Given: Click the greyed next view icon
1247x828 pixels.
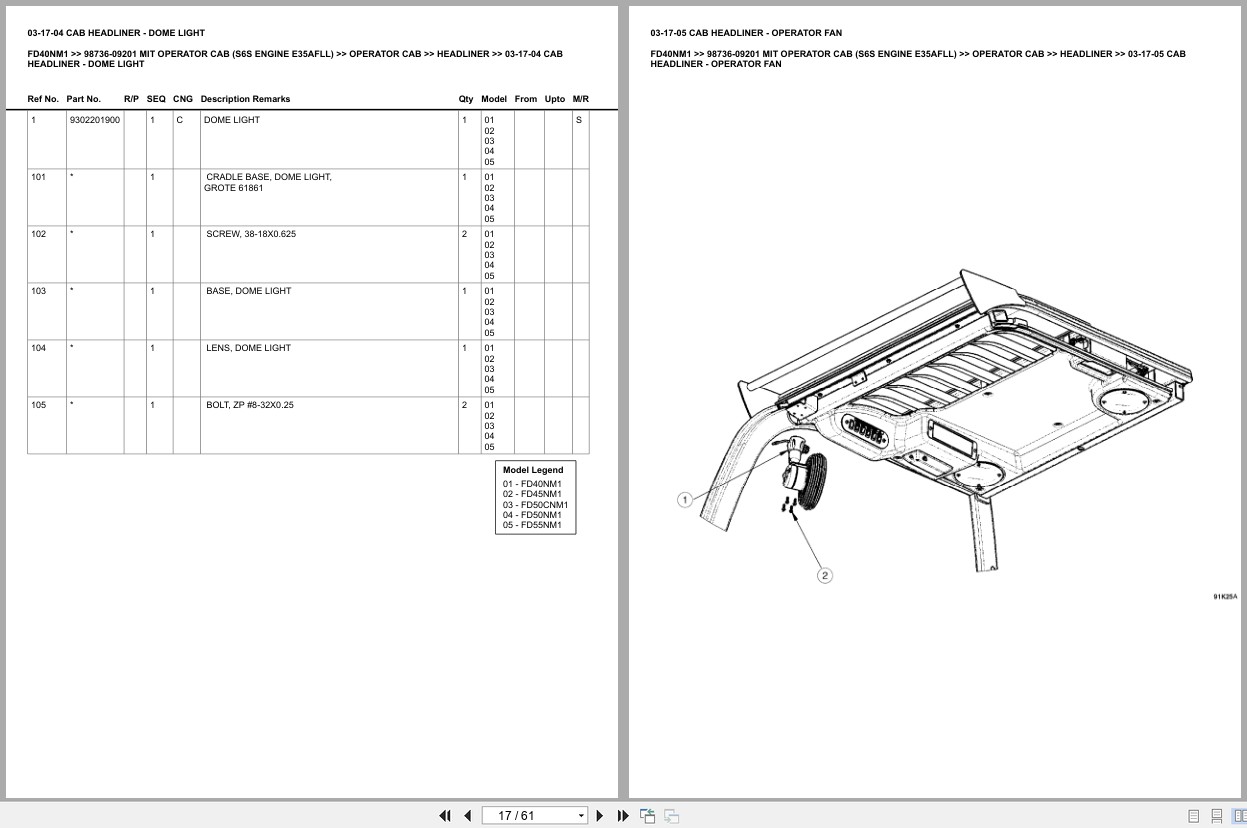Looking at the screenshot, I should click(672, 816).
